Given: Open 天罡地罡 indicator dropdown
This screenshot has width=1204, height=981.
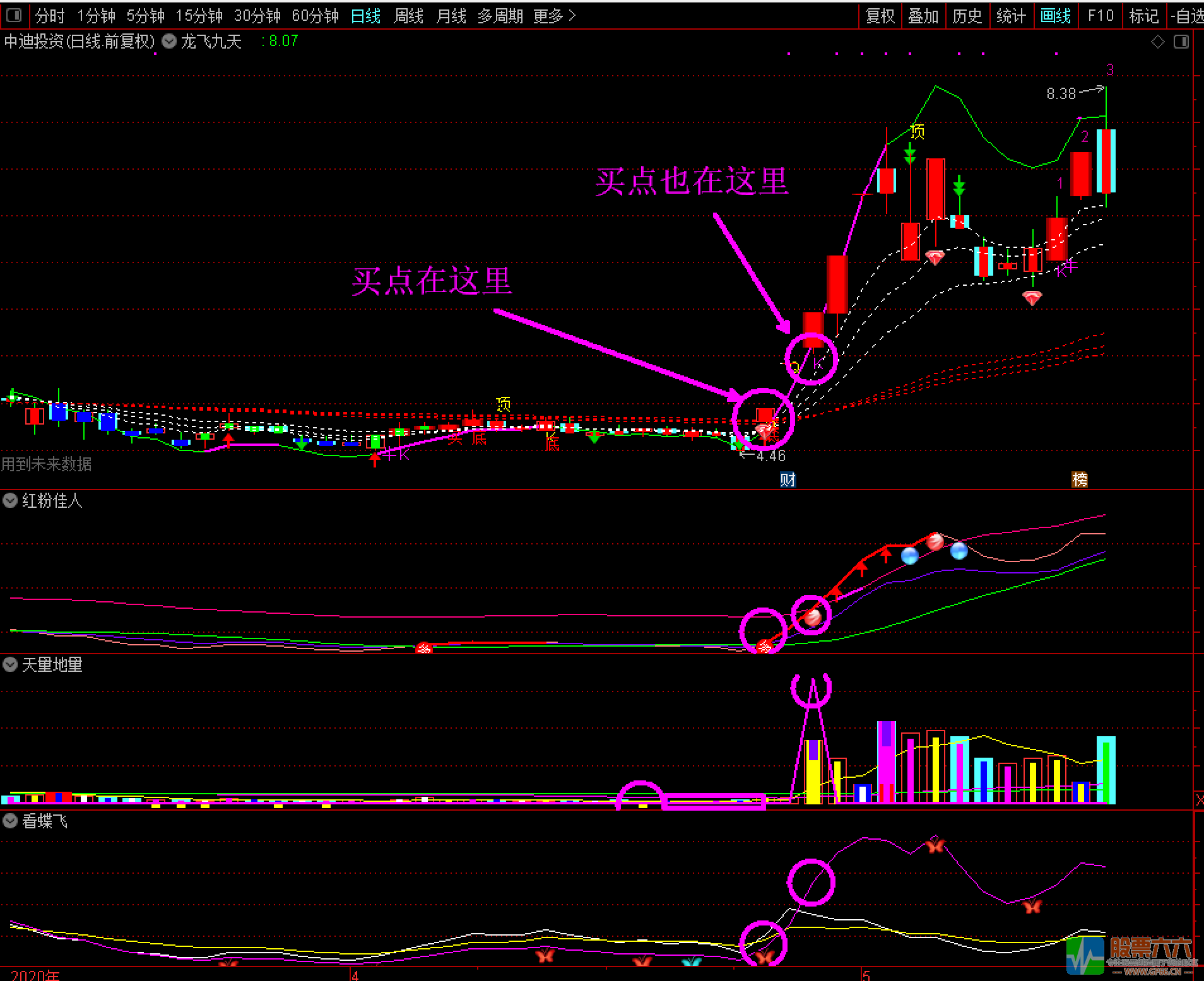Looking at the screenshot, I should (10, 664).
